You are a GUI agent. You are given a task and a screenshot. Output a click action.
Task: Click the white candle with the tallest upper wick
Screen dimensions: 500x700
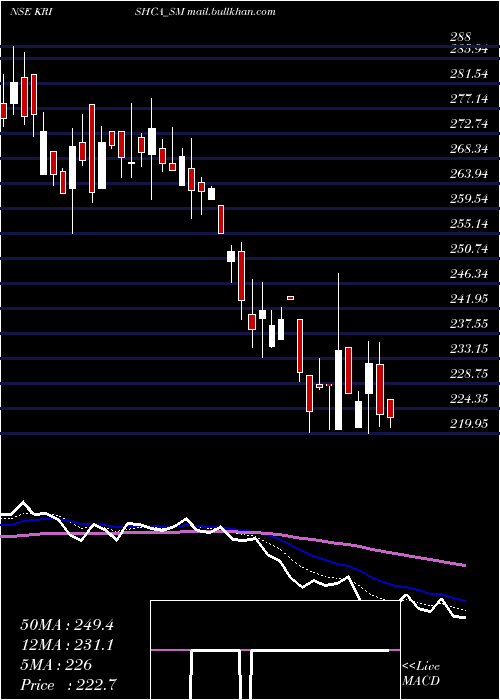(338, 389)
